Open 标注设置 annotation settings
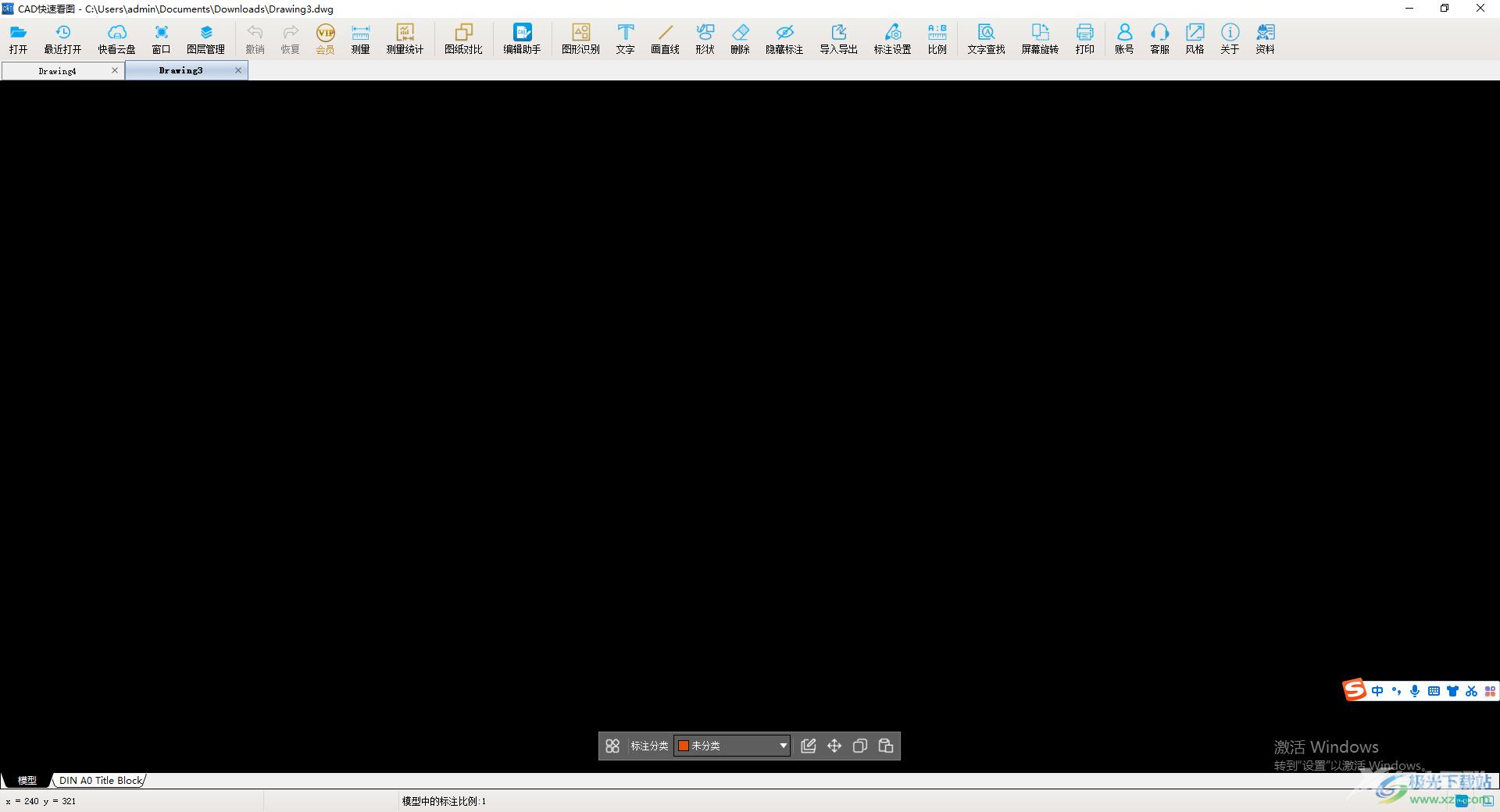The height and width of the screenshot is (812, 1500). [892, 38]
